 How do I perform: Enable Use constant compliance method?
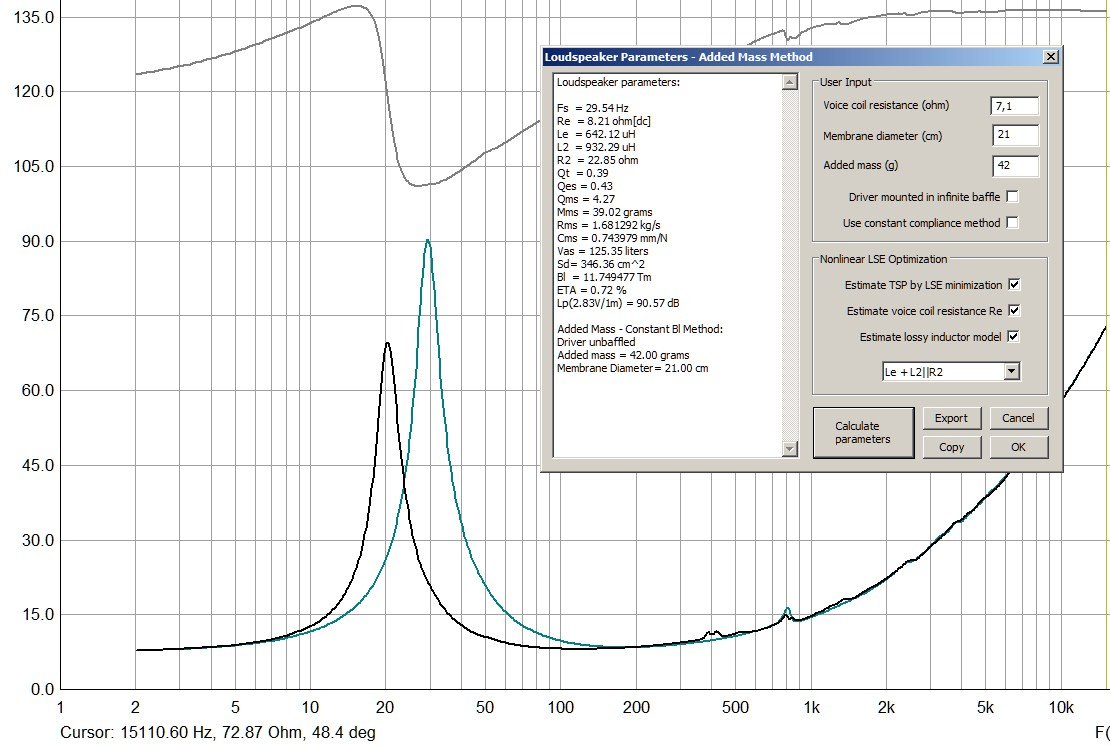[x=1012, y=222]
